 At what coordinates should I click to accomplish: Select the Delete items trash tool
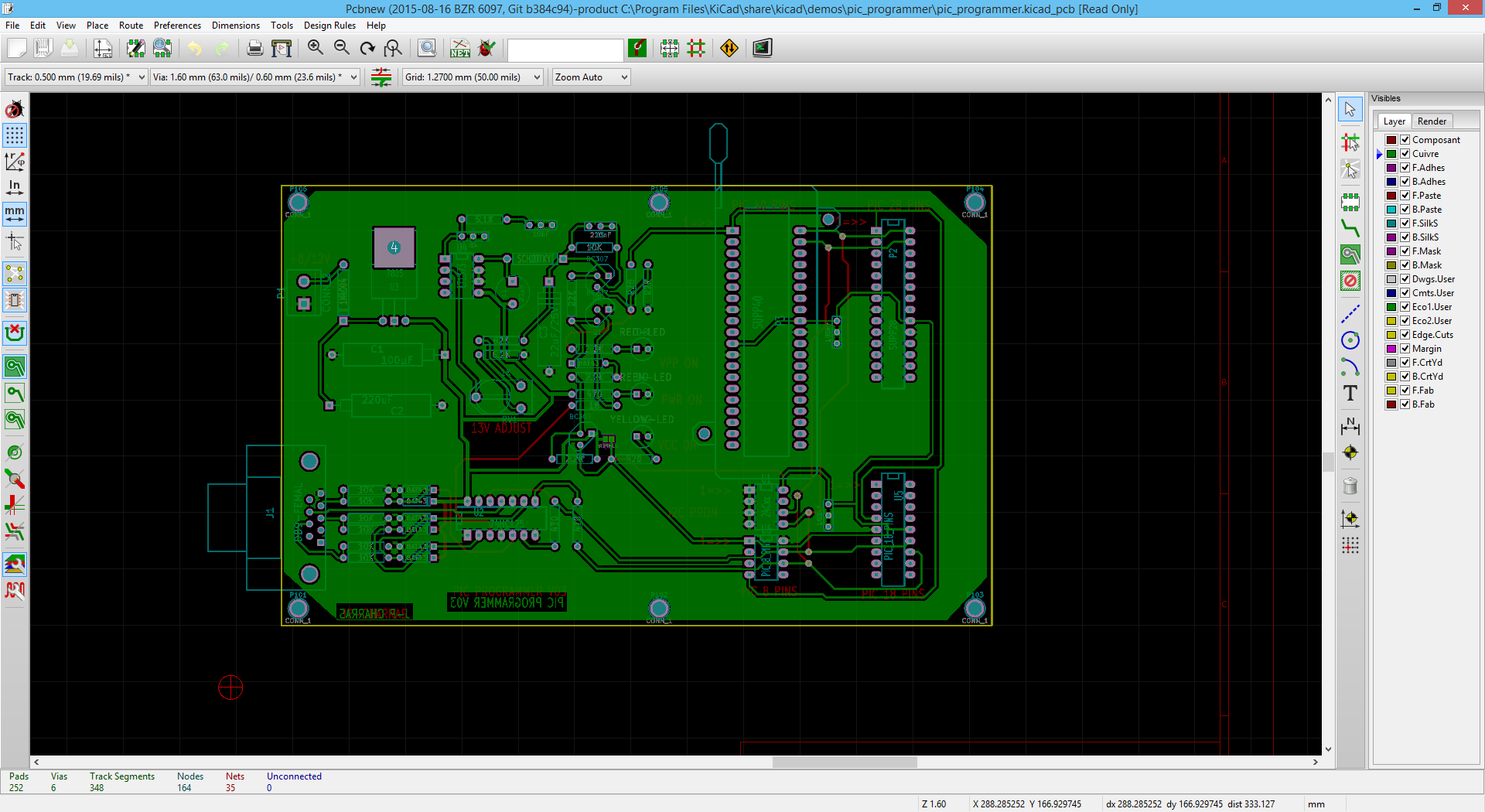pos(1350,486)
